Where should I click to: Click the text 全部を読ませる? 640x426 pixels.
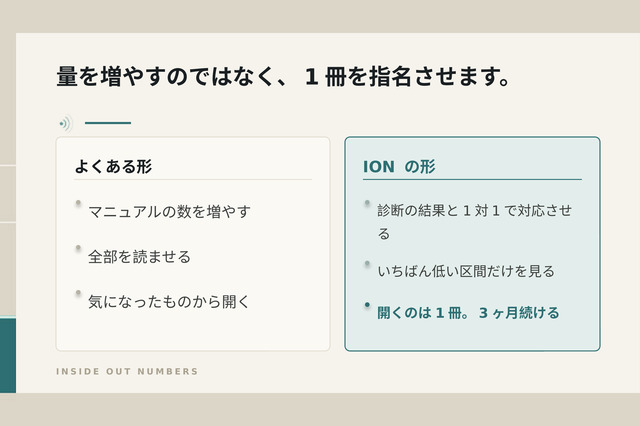tap(139, 257)
